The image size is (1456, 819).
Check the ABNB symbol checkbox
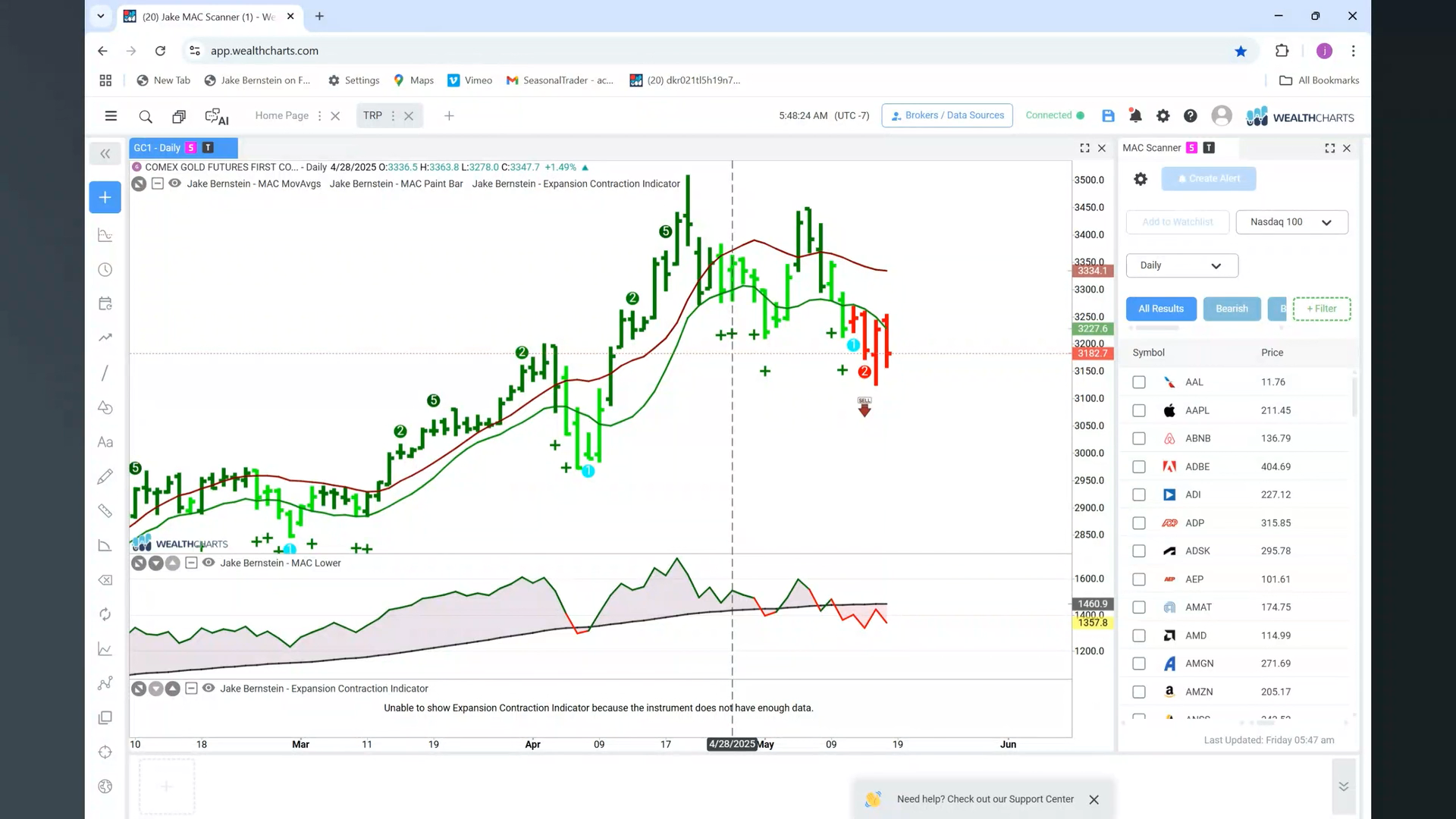[1139, 438]
